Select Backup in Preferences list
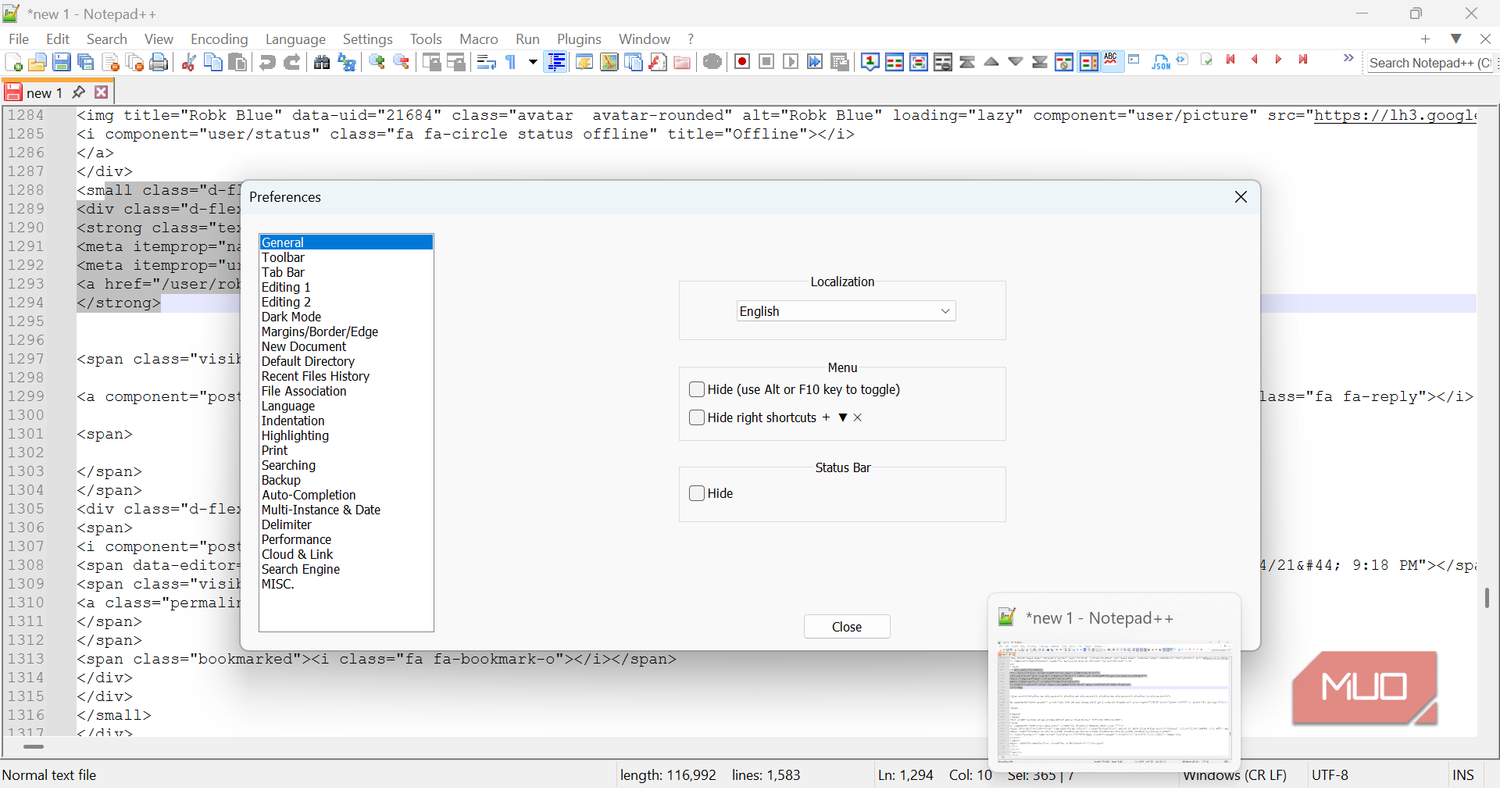The image size is (1500, 788). pos(281,480)
